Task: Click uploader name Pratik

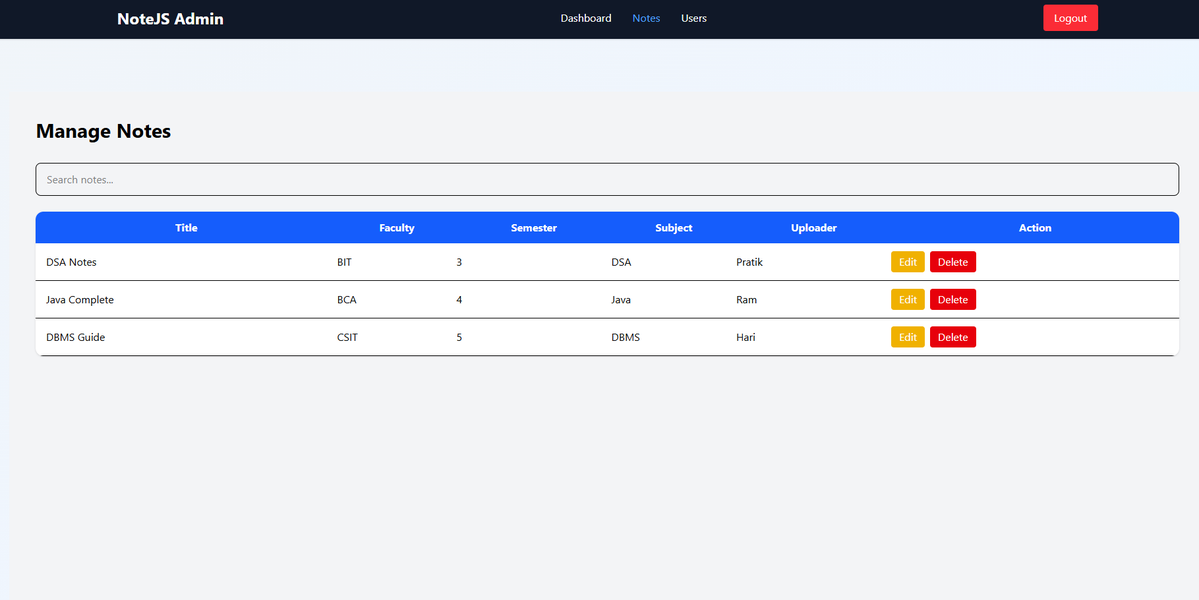Action: (749, 262)
